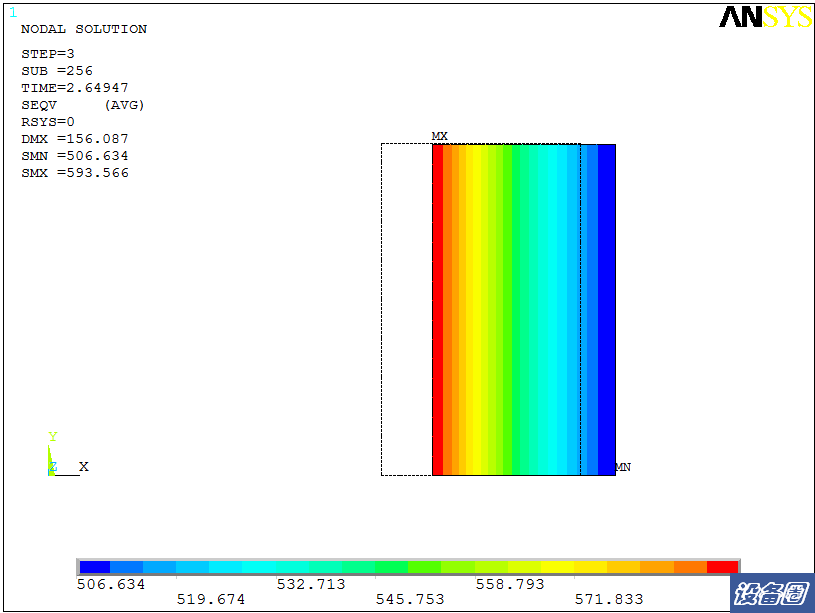The image size is (815, 613).
Task: Click the blue watermark logo badge
Action: (770, 594)
